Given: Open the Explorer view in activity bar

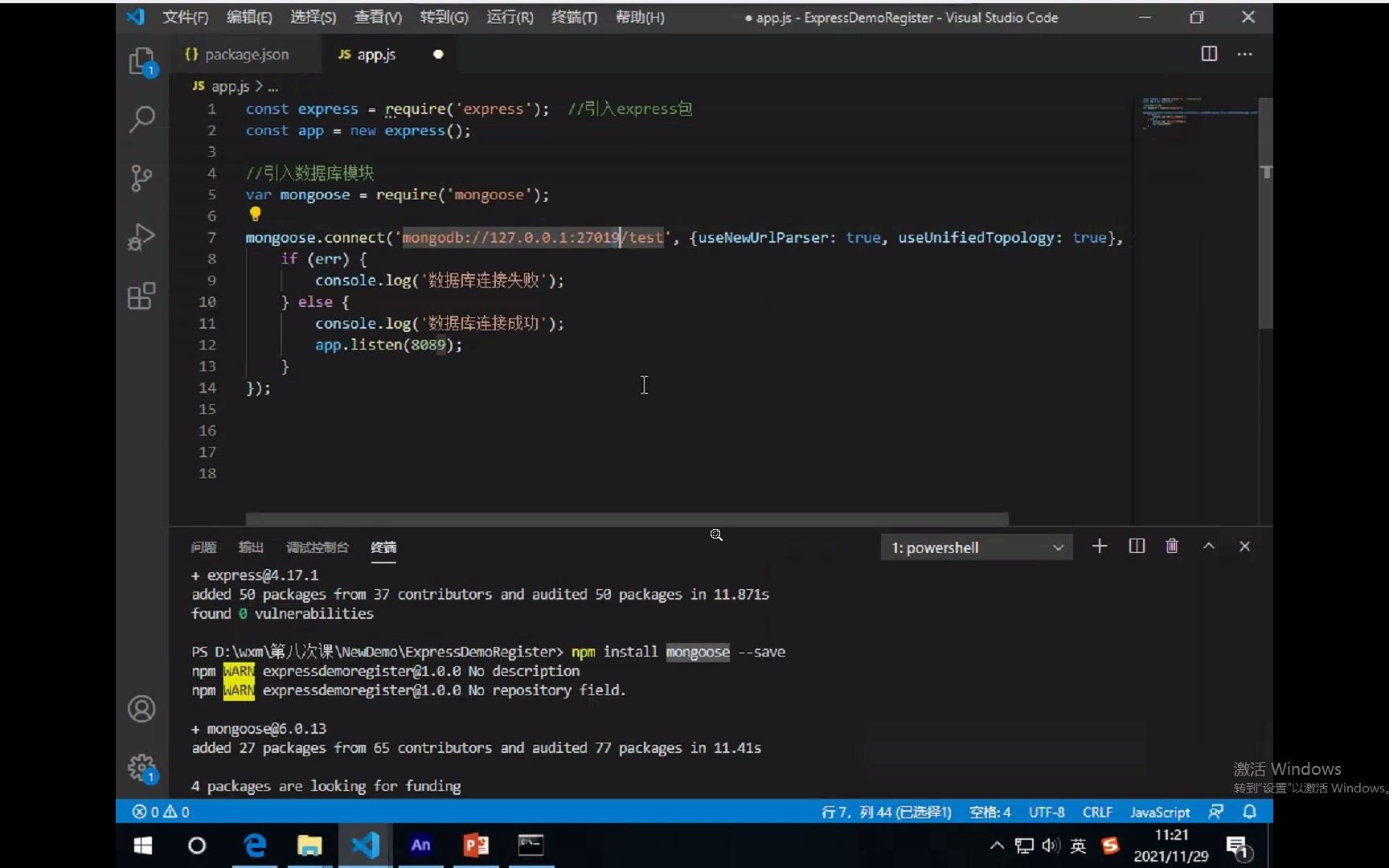Looking at the screenshot, I should [x=142, y=61].
